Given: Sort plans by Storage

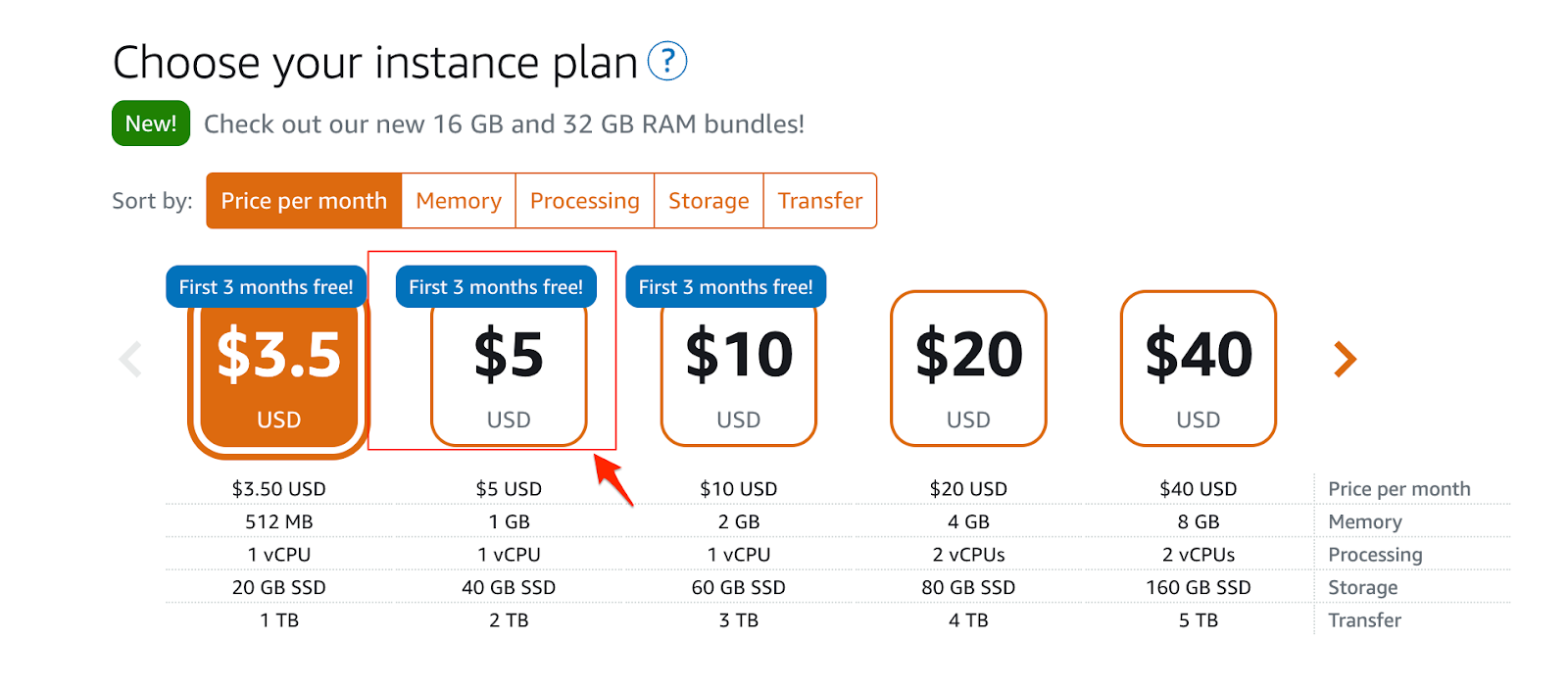Looking at the screenshot, I should (709, 201).
